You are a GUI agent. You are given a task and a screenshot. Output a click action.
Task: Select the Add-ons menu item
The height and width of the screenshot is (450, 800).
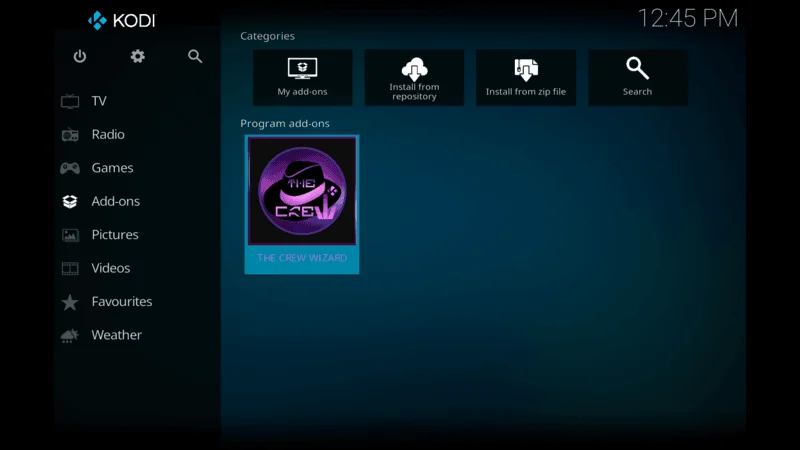coord(116,201)
